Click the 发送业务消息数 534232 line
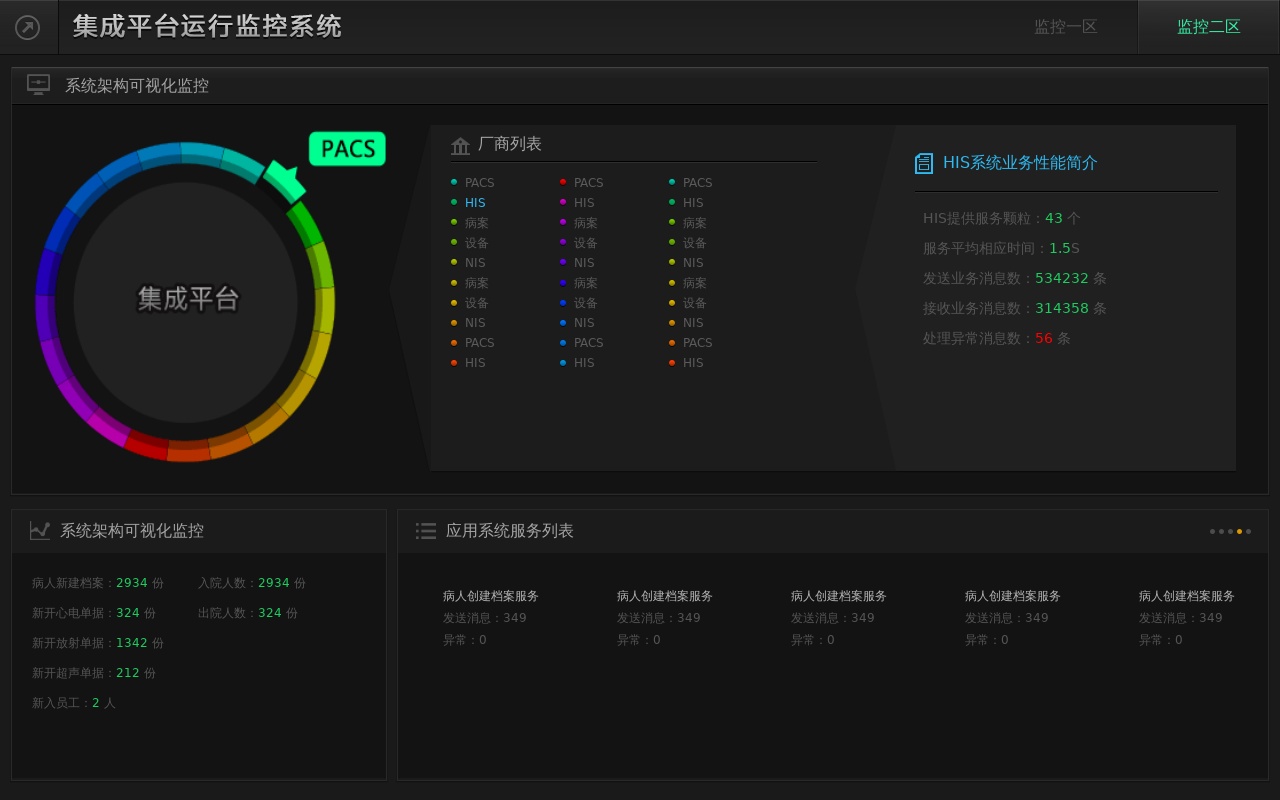 point(1015,278)
